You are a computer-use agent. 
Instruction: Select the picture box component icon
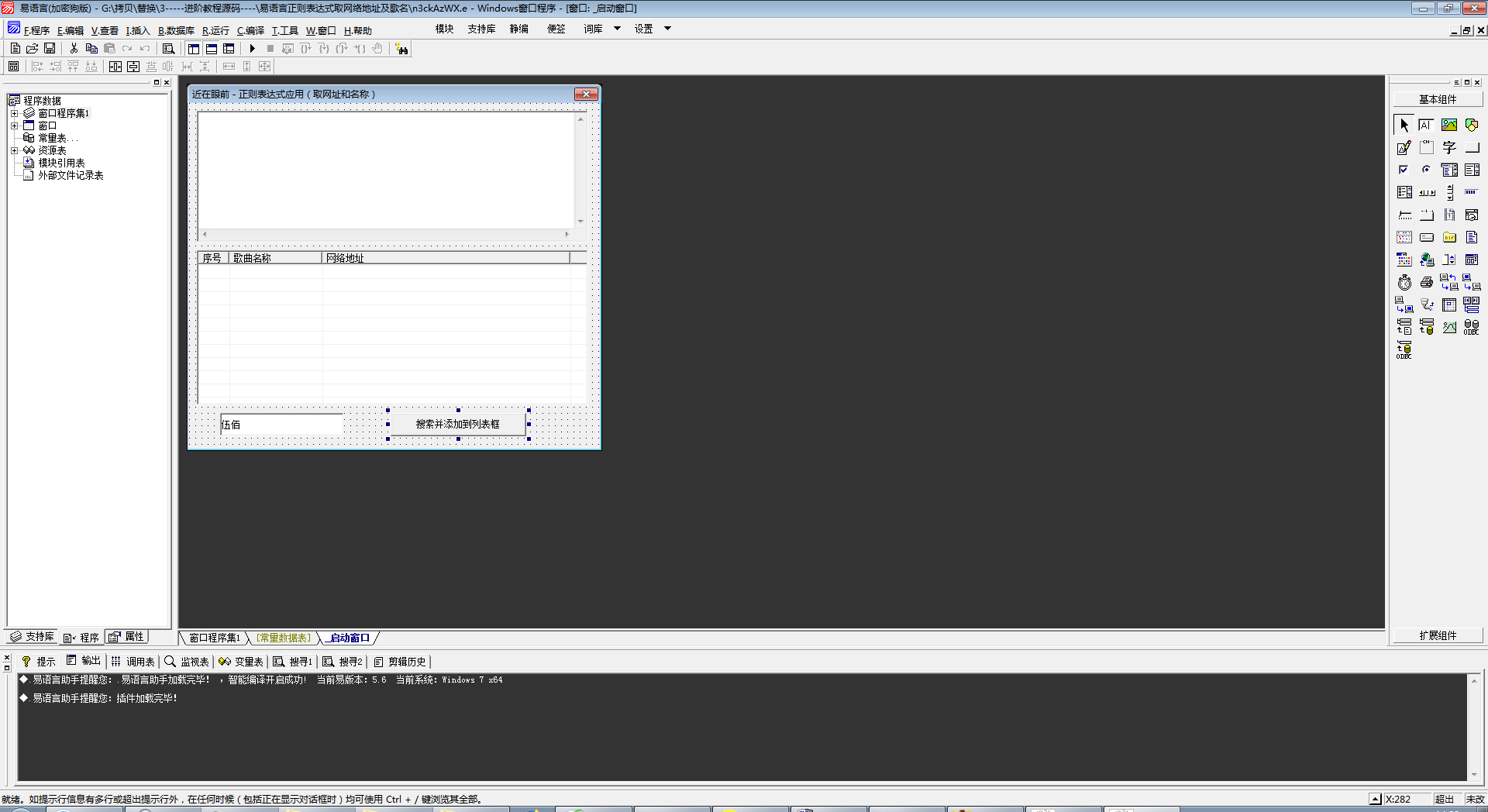(1448, 125)
